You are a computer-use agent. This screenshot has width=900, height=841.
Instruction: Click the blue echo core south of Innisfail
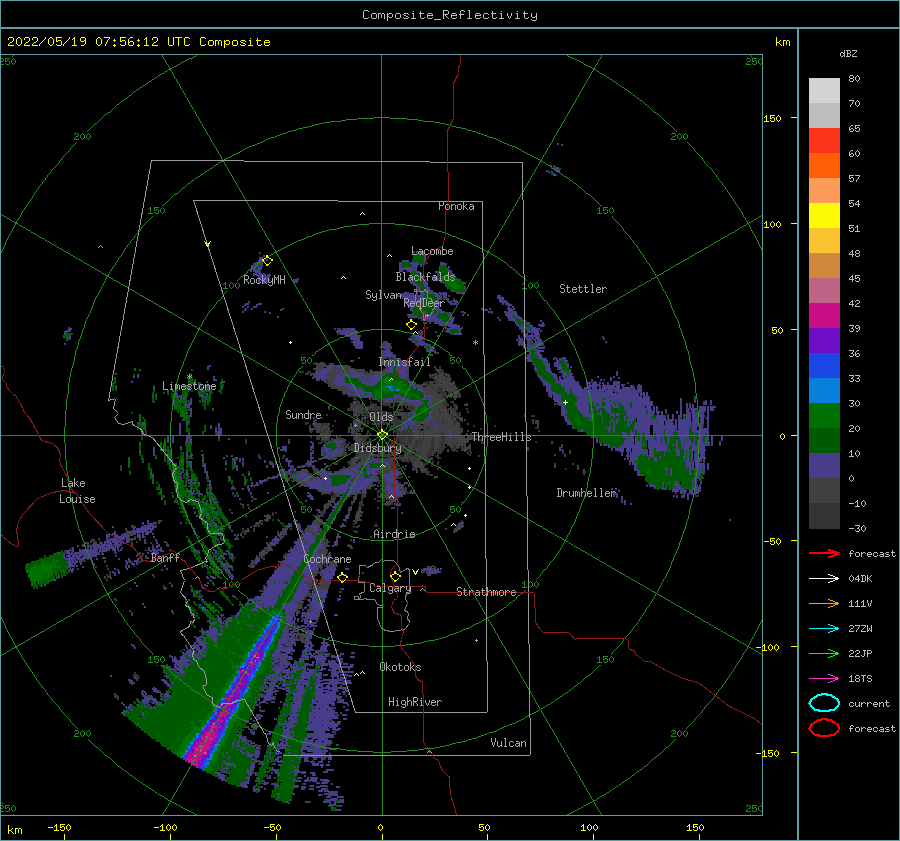tap(391, 389)
